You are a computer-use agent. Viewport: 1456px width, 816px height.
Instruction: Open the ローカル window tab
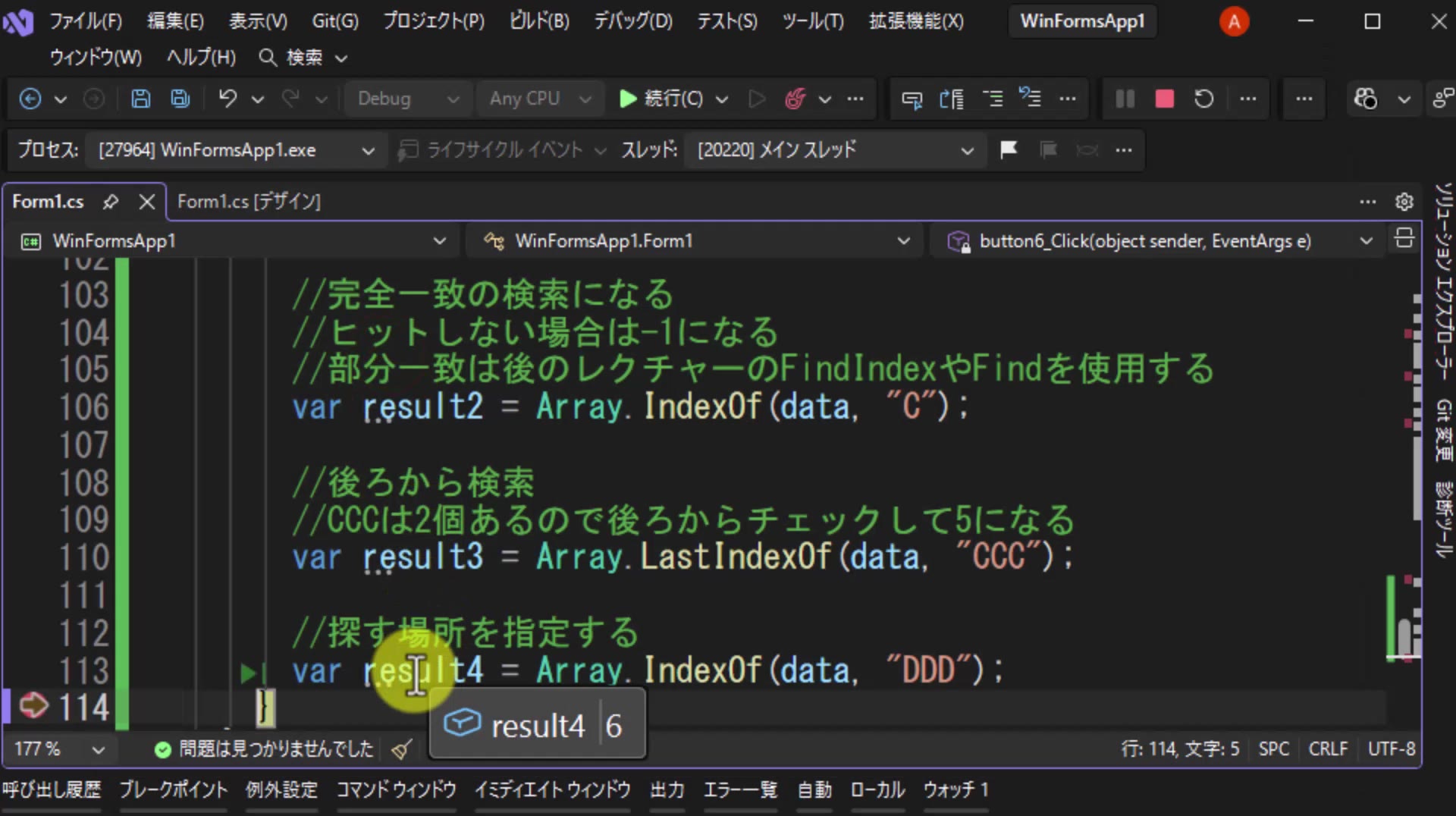tap(877, 790)
